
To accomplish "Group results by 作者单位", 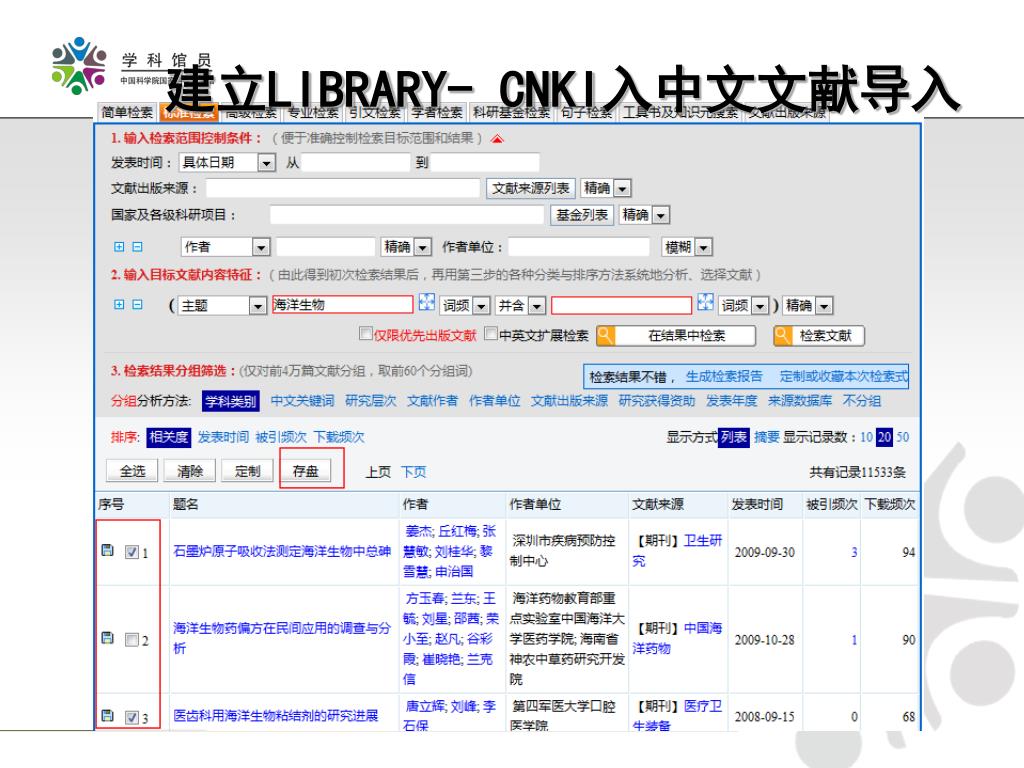I will point(494,401).
